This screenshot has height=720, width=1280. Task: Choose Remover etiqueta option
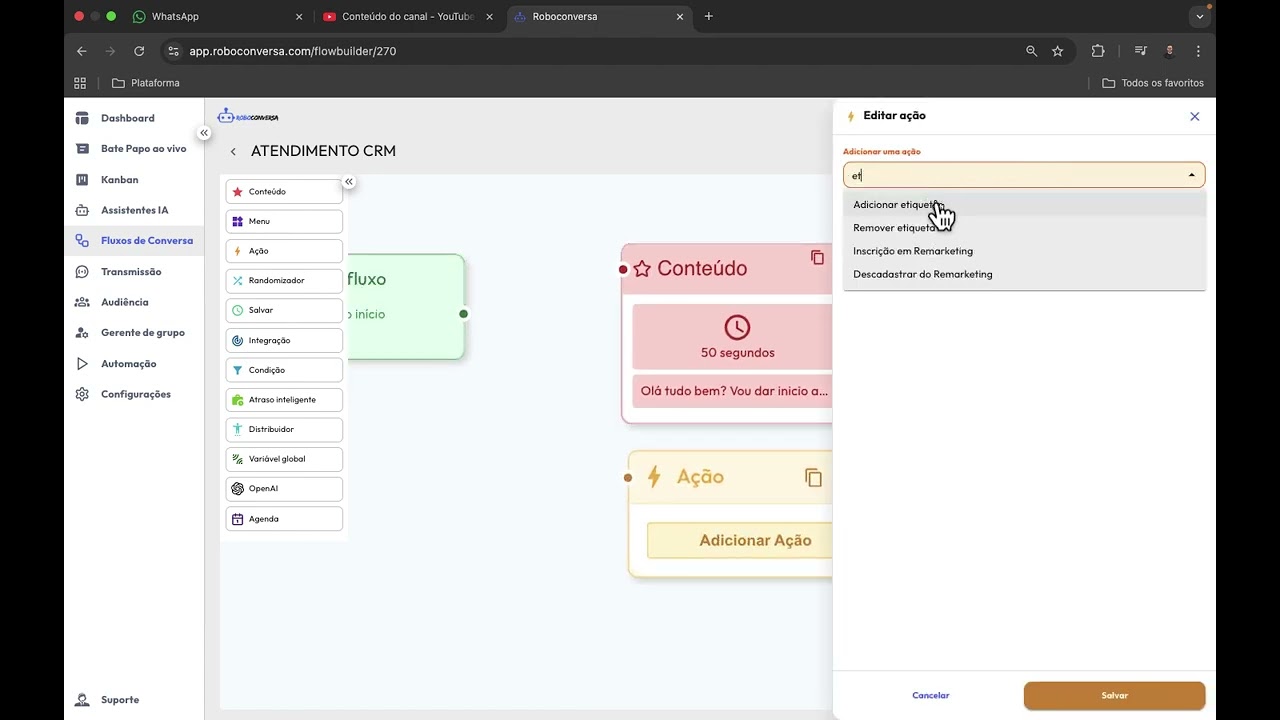point(1024,228)
